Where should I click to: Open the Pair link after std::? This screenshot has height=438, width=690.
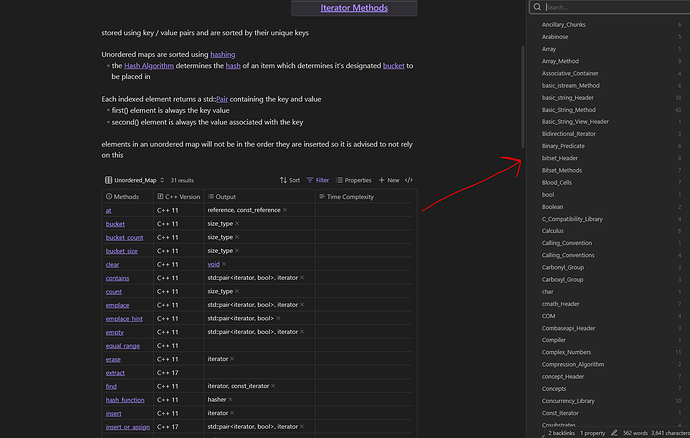click(222, 99)
